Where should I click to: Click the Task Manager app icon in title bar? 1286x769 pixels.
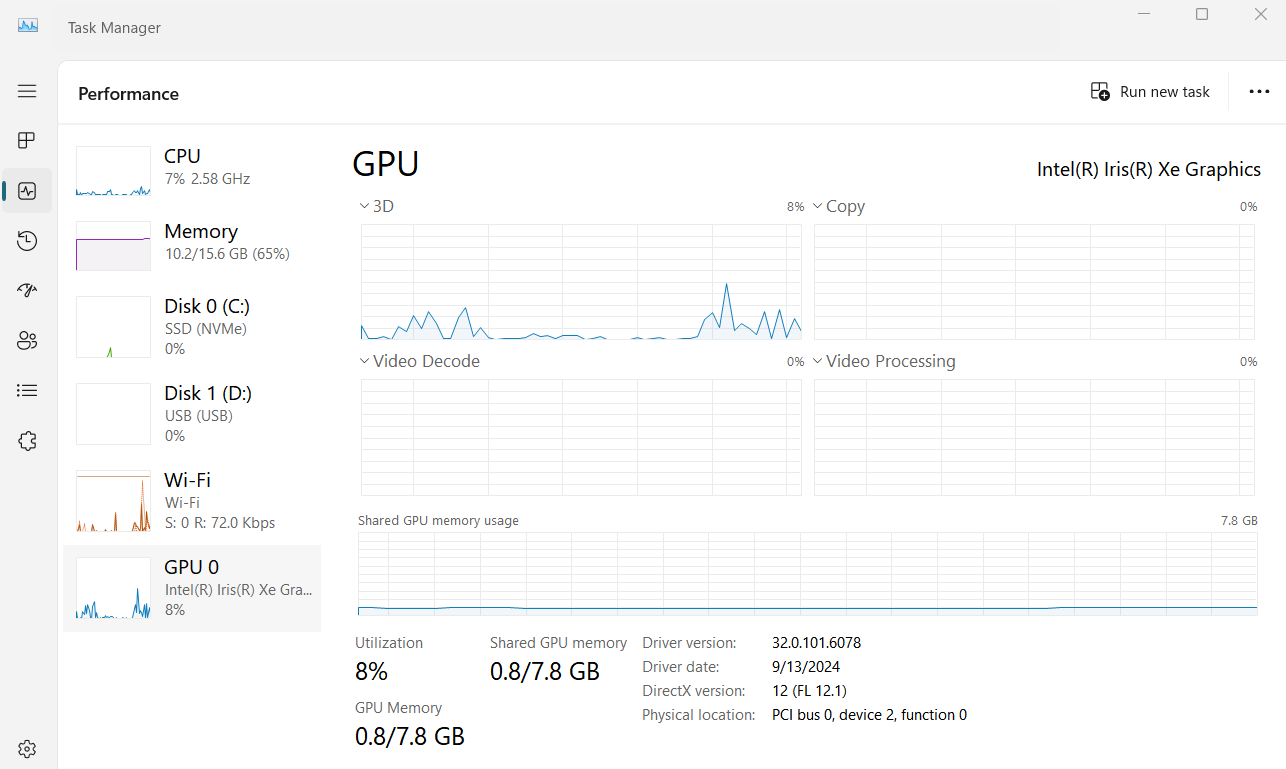(x=28, y=27)
